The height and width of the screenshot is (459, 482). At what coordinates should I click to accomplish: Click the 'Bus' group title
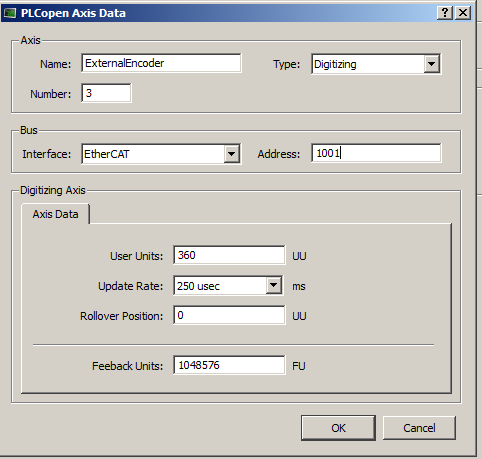click(29, 130)
